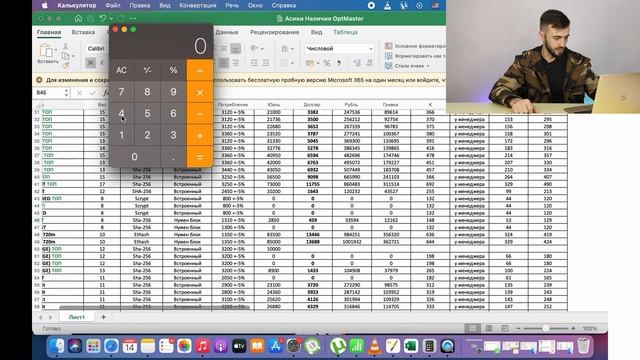Click the calculator 0 button
Image resolution: width=640 pixels, height=360 pixels.
[134, 157]
